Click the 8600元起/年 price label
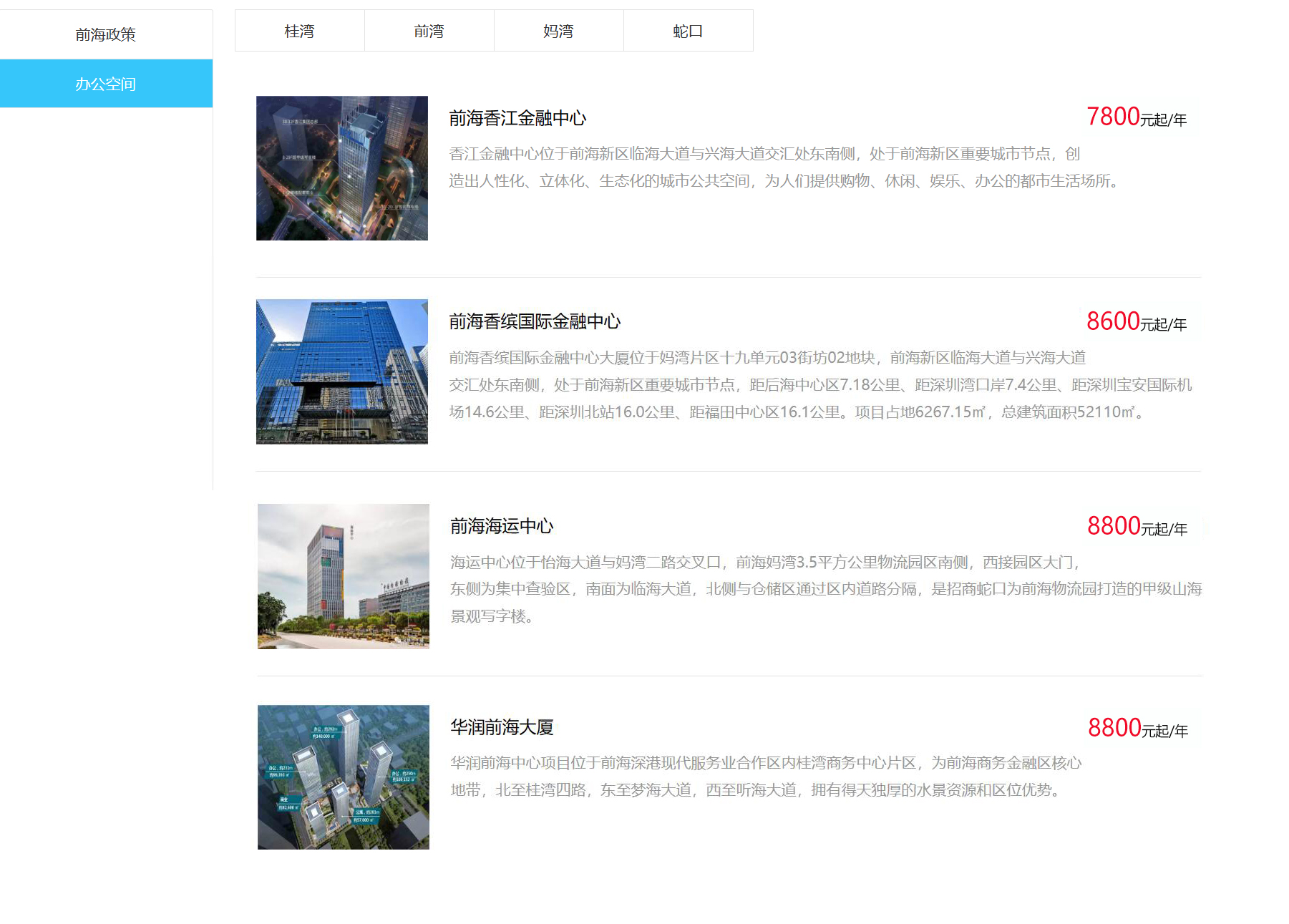Image resolution: width=1289 pixels, height=924 pixels. pyautogui.click(x=1137, y=321)
